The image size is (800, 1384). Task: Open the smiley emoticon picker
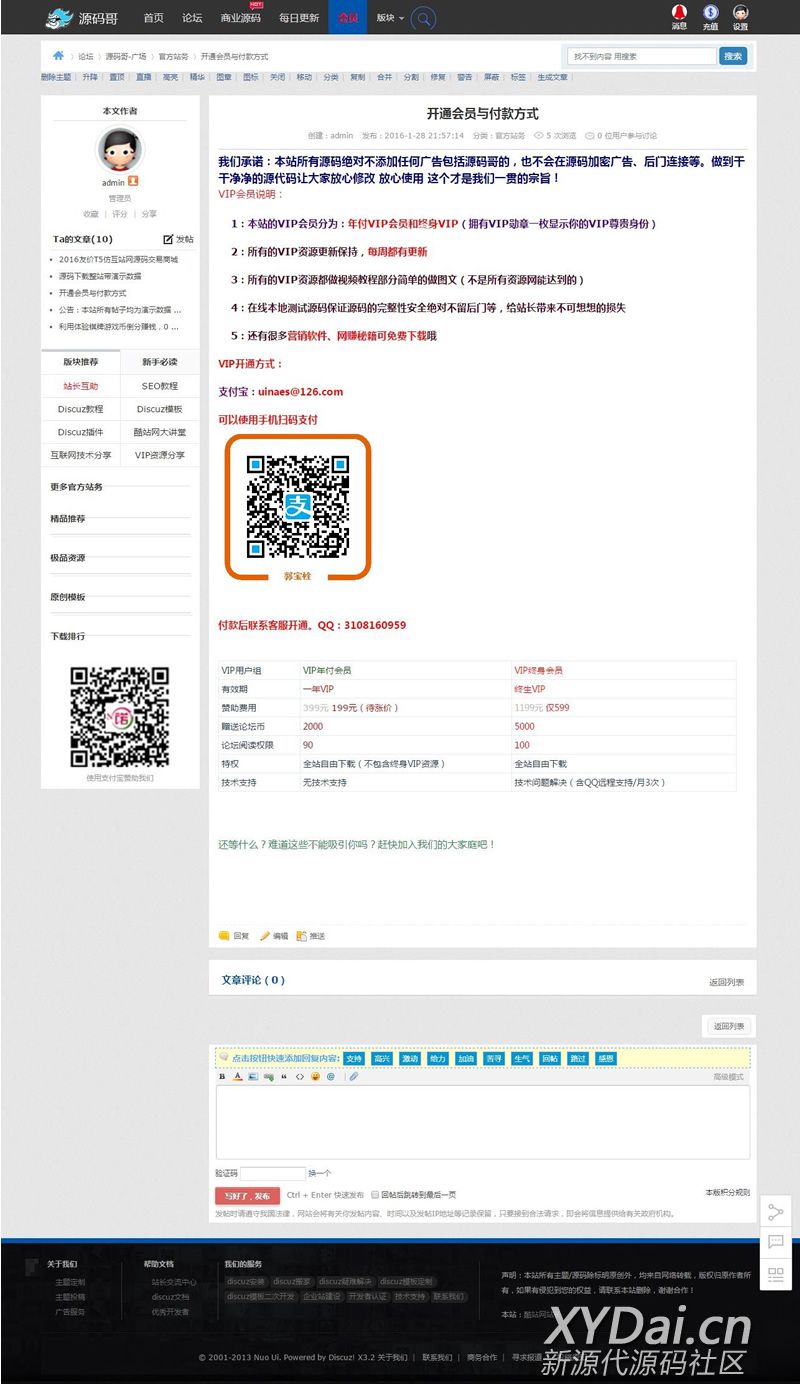click(315, 1077)
